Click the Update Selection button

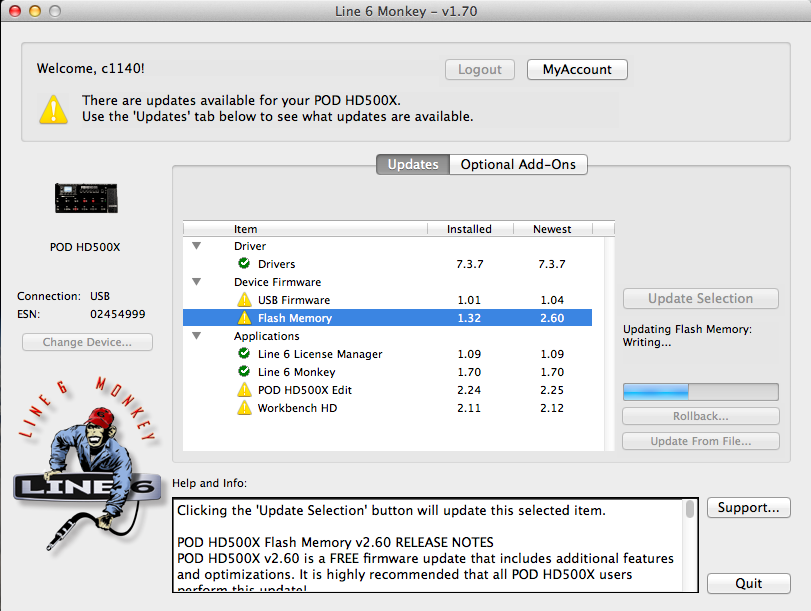[x=700, y=299]
